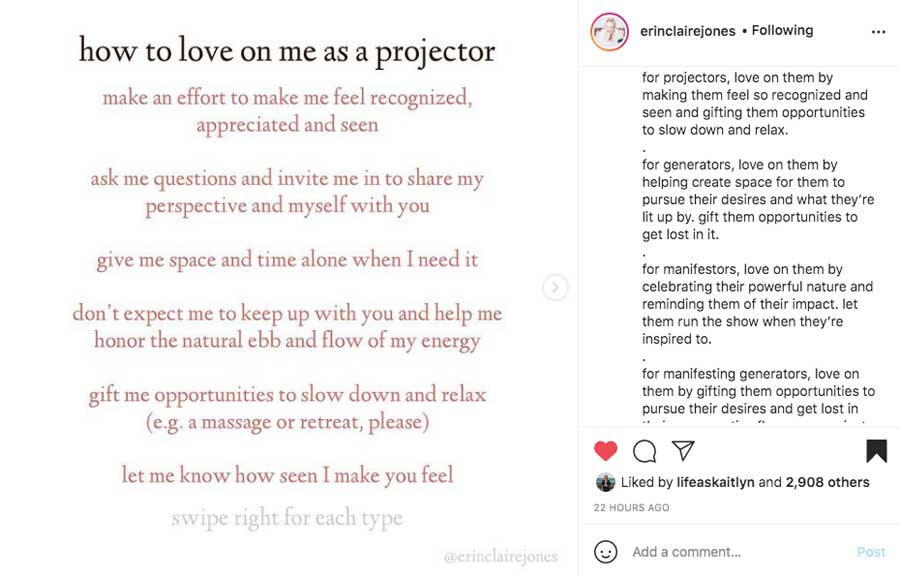Click the swipe right for each type text
The width and height of the screenshot is (900, 577).
pyautogui.click(x=287, y=518)
